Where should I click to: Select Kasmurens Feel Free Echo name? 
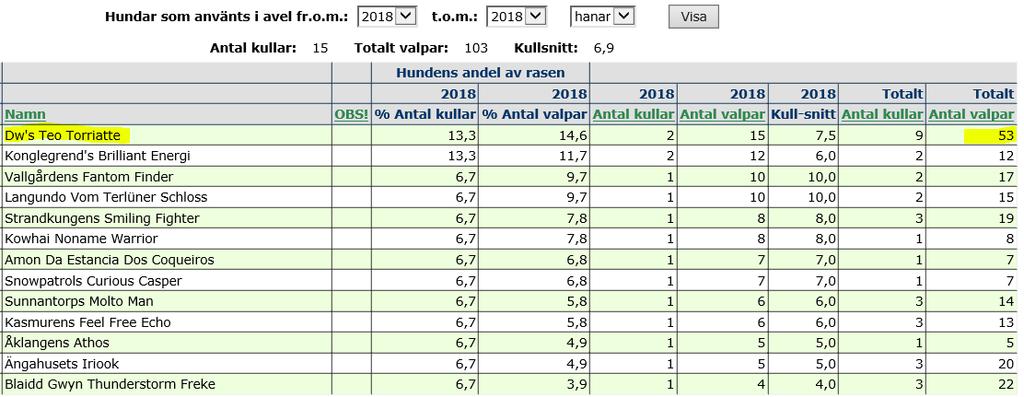click(x=88, y=323)
